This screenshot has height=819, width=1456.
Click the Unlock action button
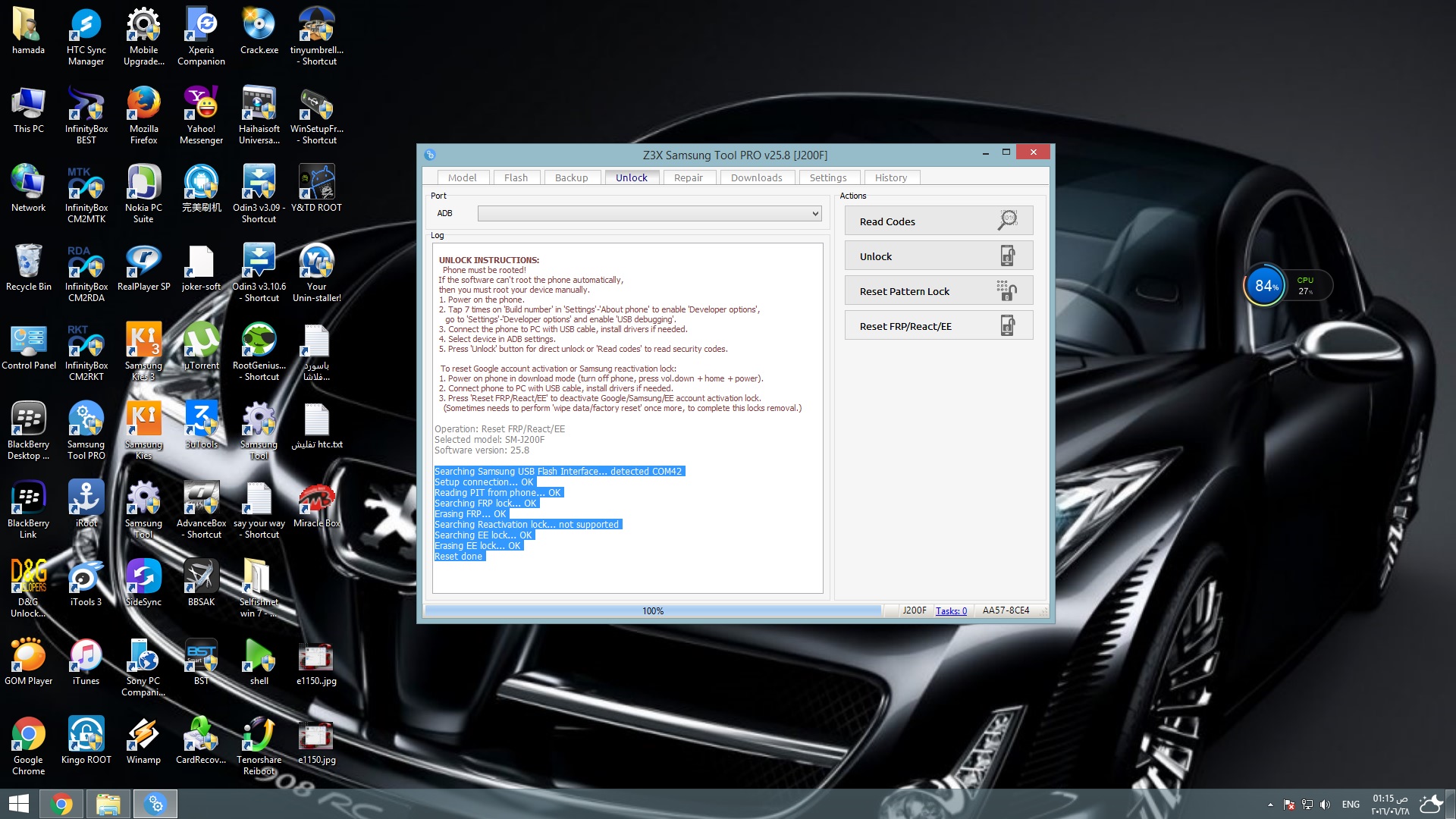[x=938, y=256]
